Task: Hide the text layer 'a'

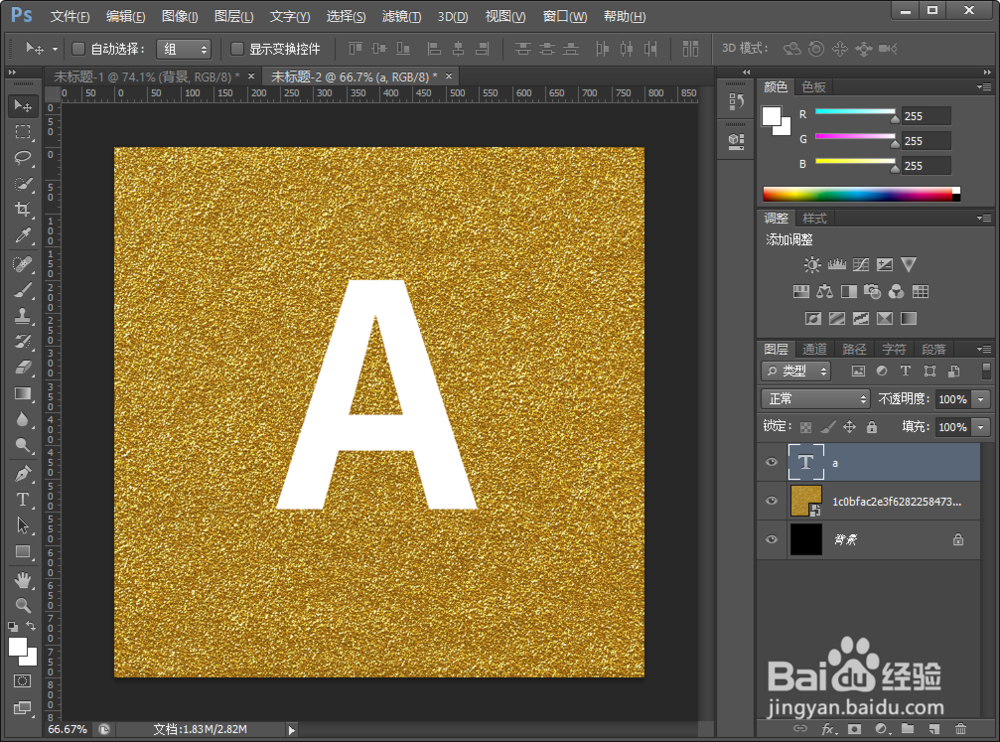Action: pyautogui.click(x=771, y=462)
